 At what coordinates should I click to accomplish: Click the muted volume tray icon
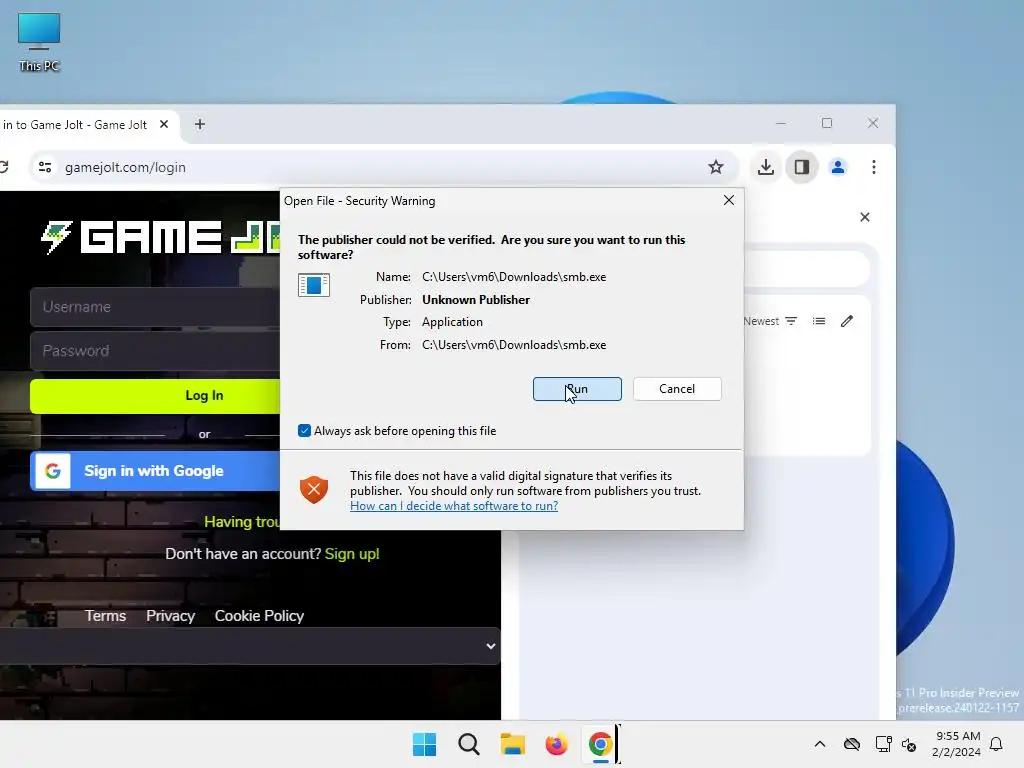[908, 744]
